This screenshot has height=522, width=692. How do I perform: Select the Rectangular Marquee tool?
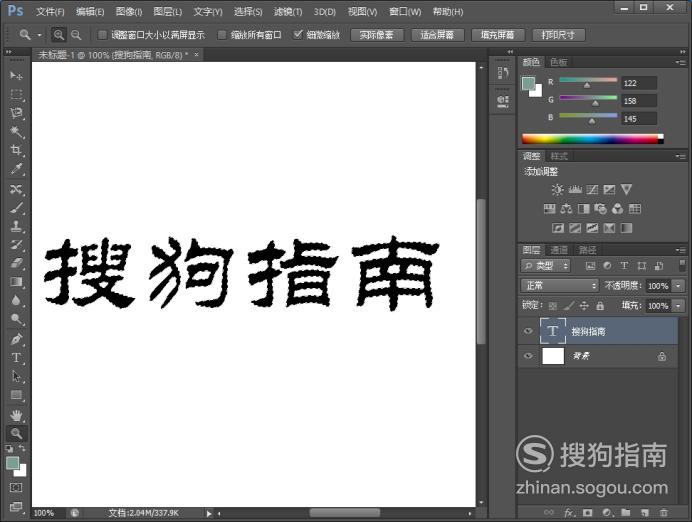pos(16,94)
